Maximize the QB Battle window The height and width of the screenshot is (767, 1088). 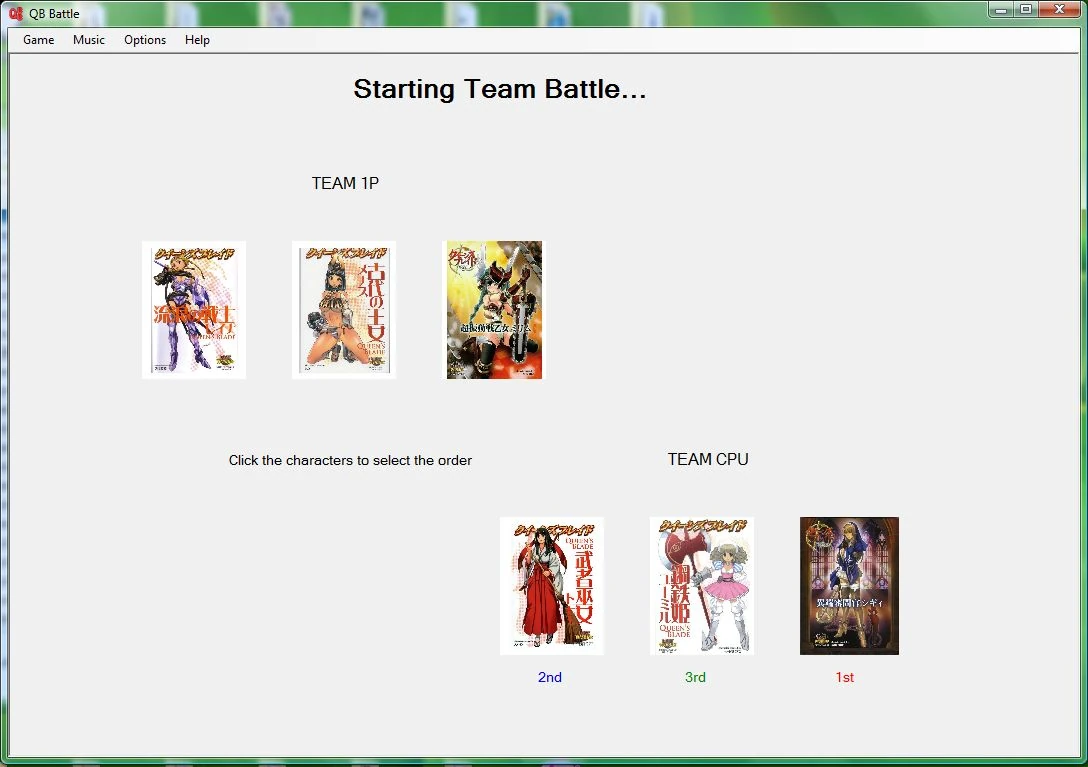coord(1026,10)
